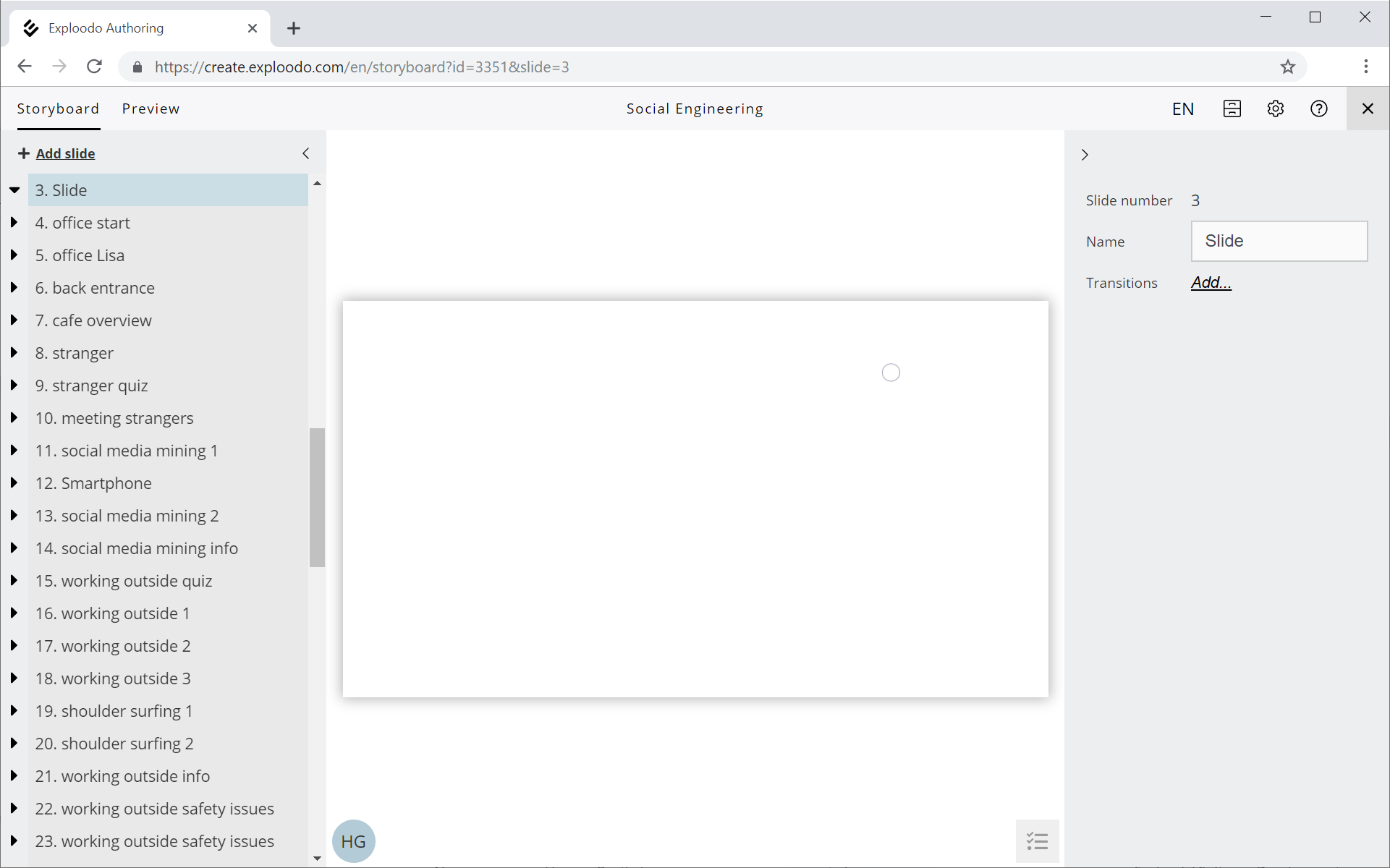The image size is (1390, 868).
Task: Click the Add slide link
Action: pyautogui.click(x=65, y=153)
